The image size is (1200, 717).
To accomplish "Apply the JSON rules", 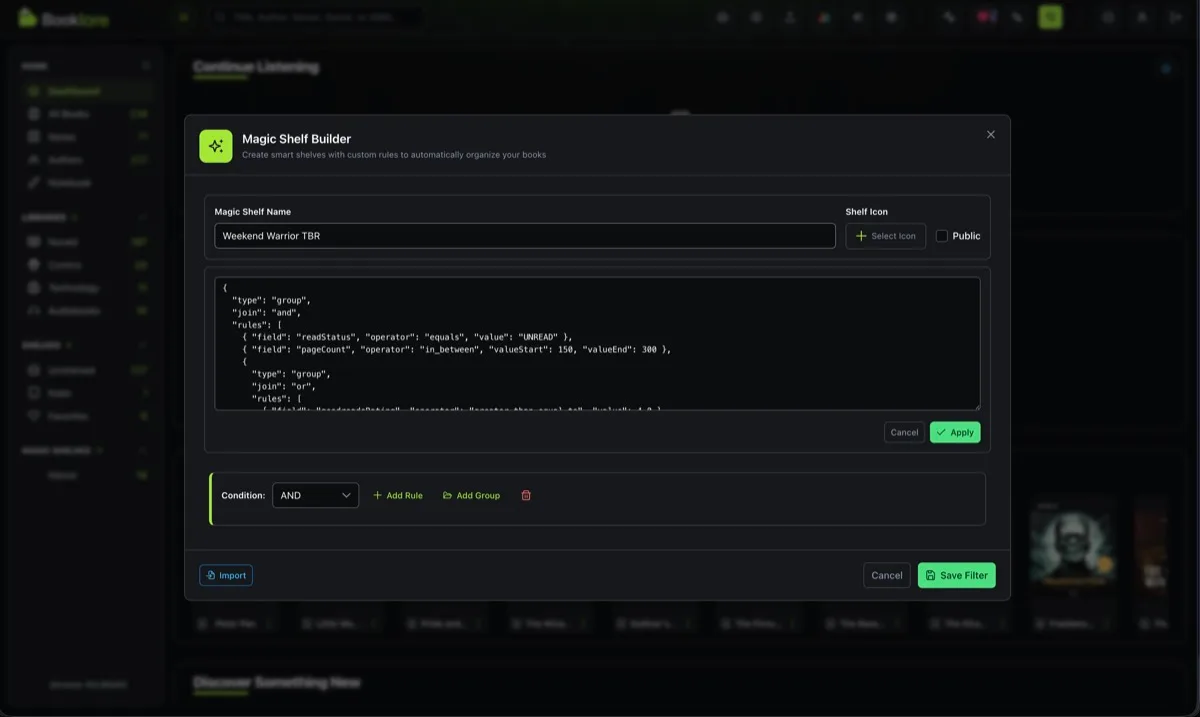I will [955, 432].
